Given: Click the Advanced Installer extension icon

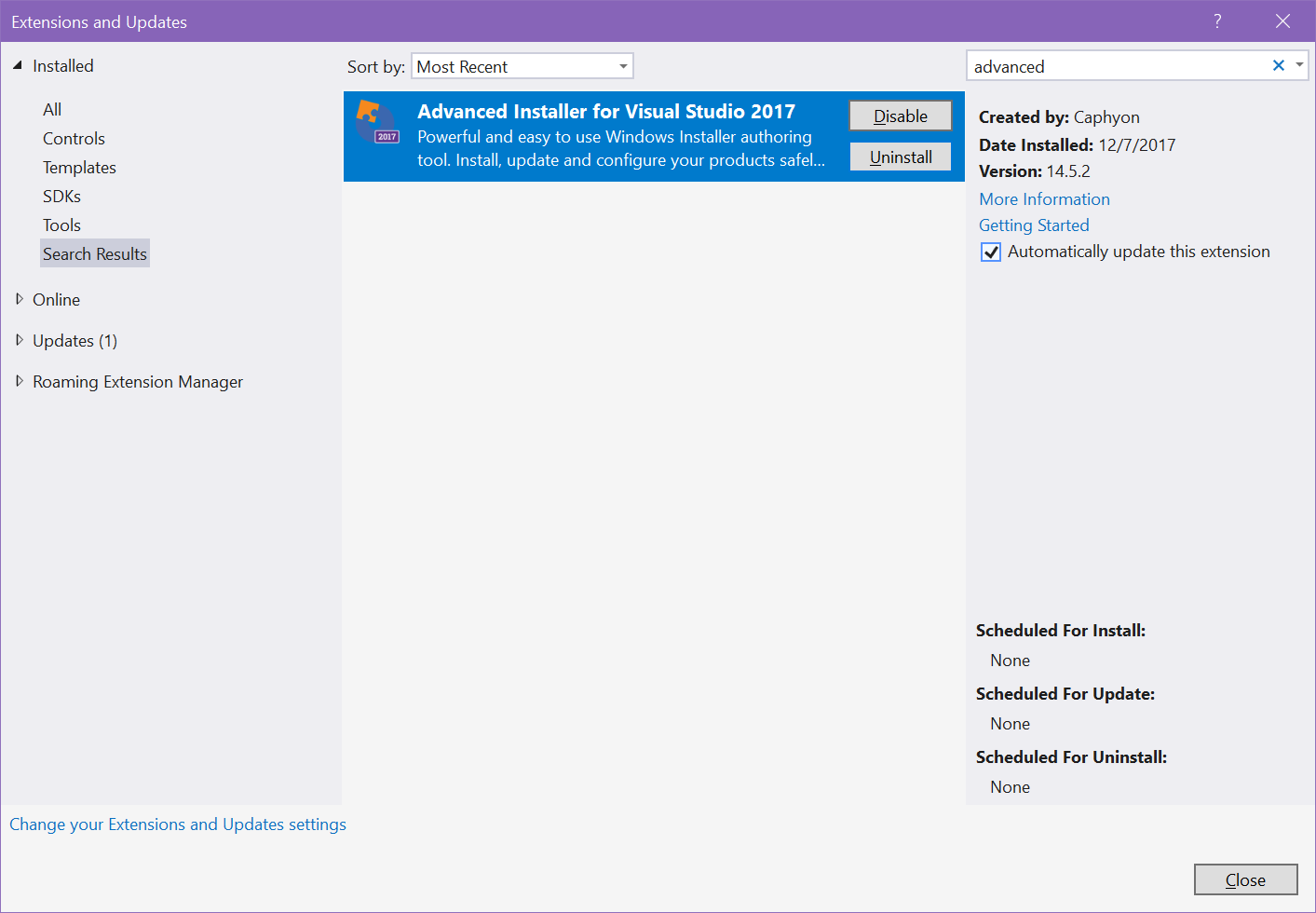Looking at the screenshot, I should 377,122.
